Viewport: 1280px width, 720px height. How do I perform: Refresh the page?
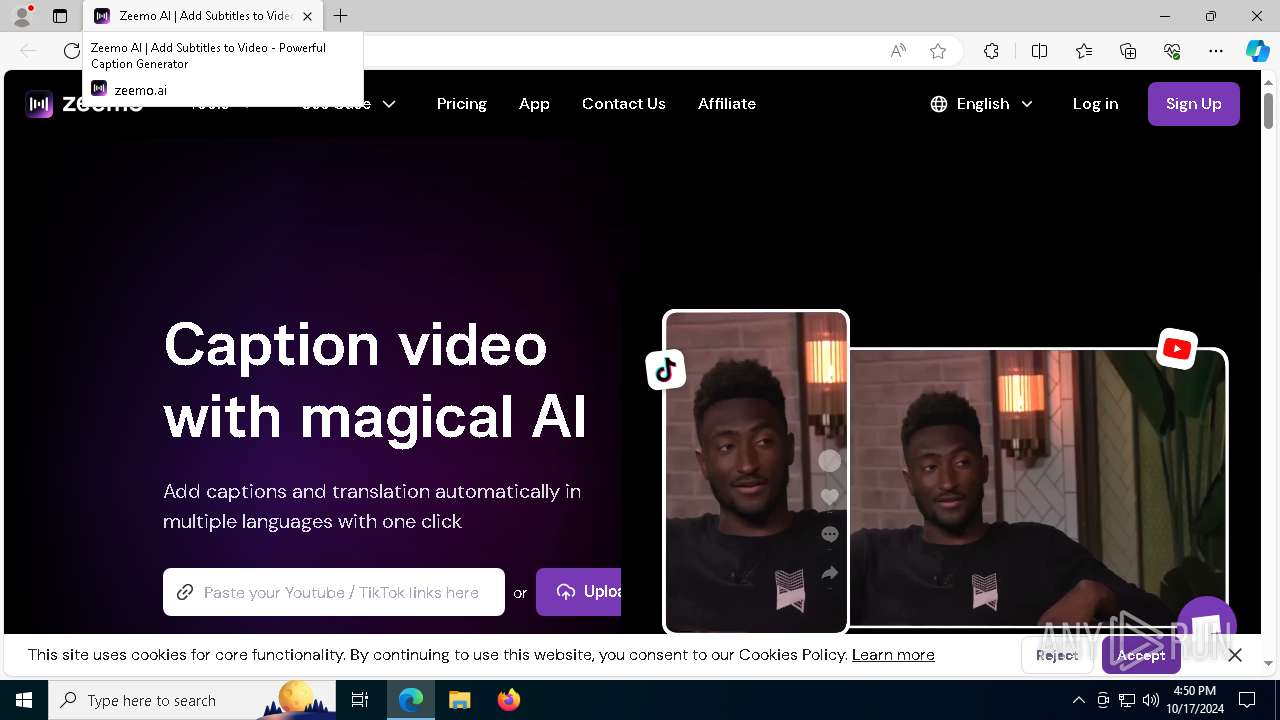tap(71, 51)
